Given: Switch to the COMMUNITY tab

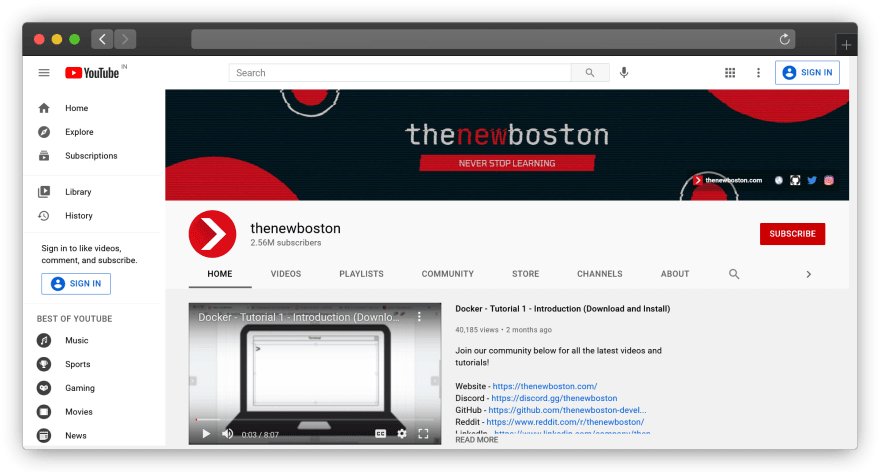Looking at the screenshot, I should click(x=447, y=274).
